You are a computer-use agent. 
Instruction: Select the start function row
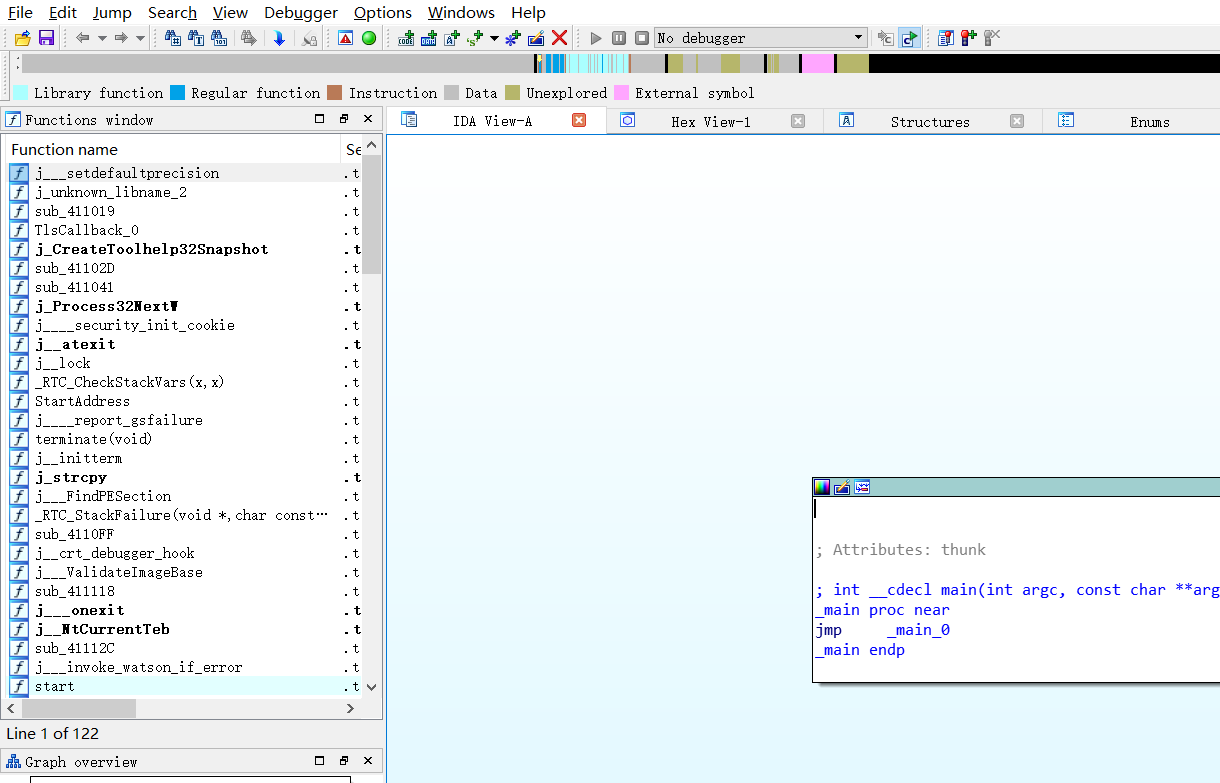[x=185, y=686]
